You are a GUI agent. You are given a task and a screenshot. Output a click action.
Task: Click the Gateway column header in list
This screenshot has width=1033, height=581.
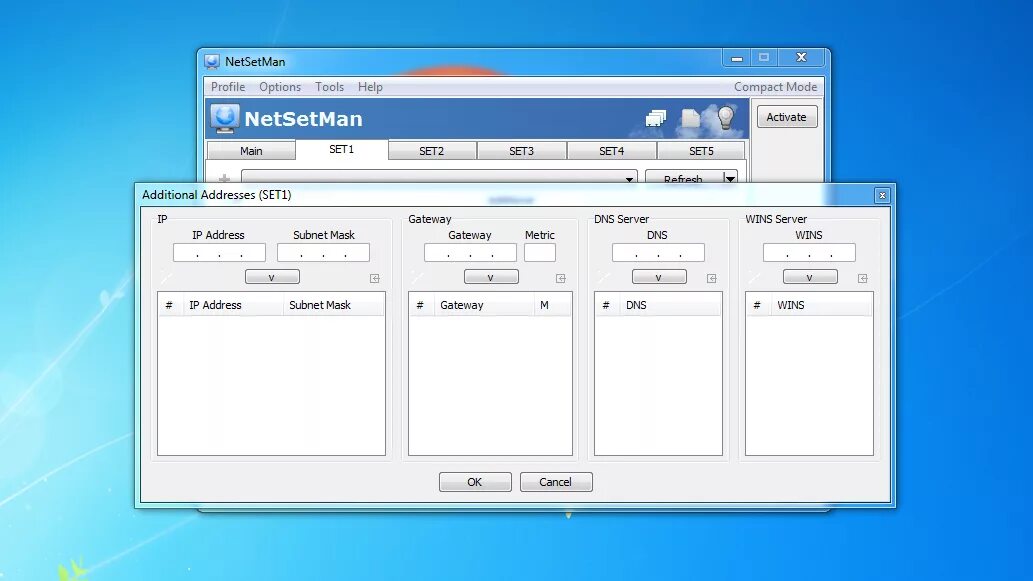coord(484,305)
